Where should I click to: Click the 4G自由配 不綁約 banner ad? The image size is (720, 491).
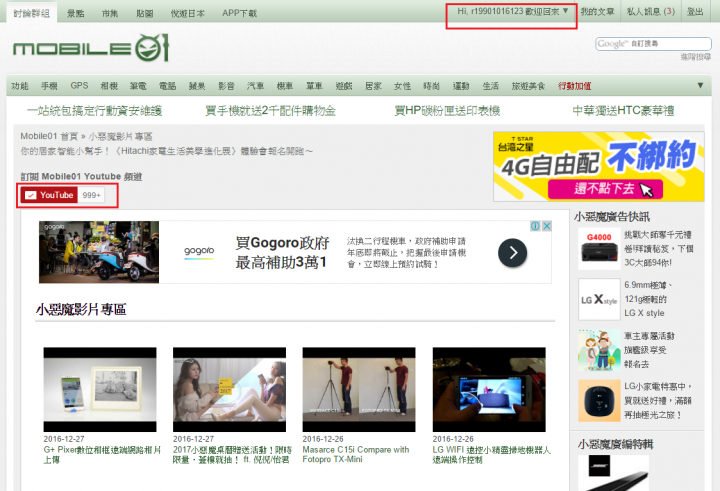pos(598,166)
